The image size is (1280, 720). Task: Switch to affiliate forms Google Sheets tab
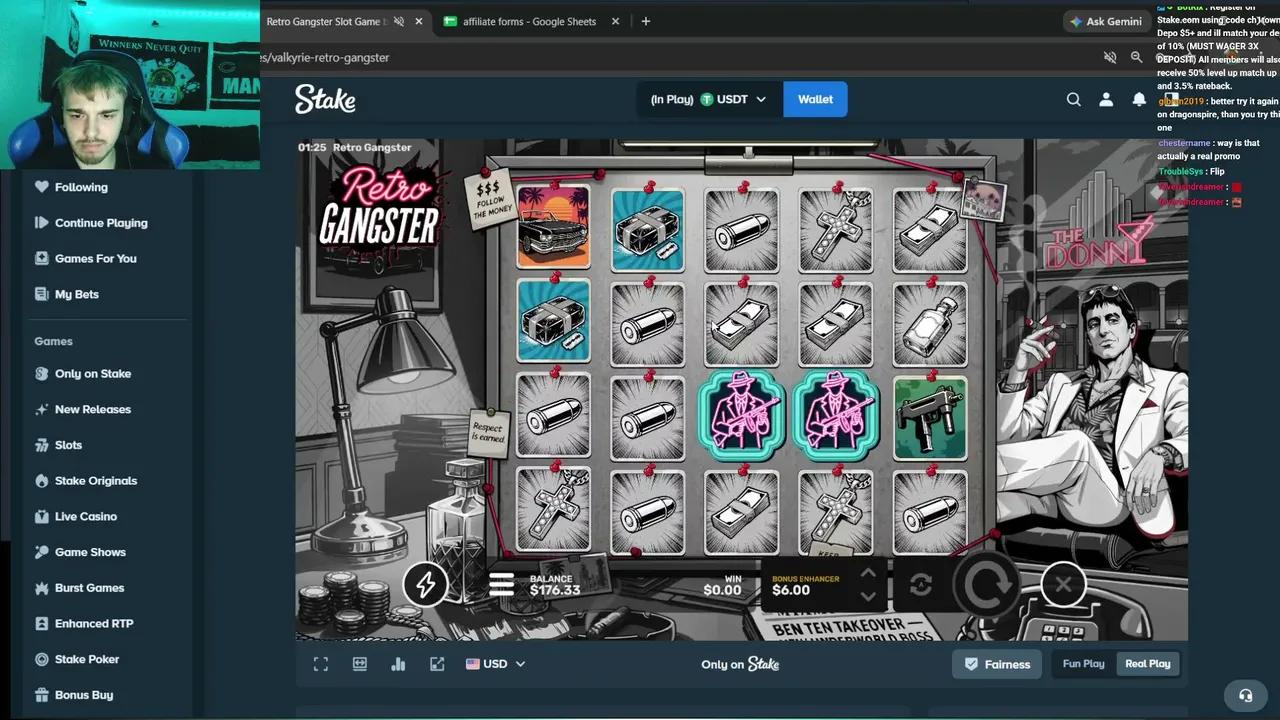click(x=530, y=21)
